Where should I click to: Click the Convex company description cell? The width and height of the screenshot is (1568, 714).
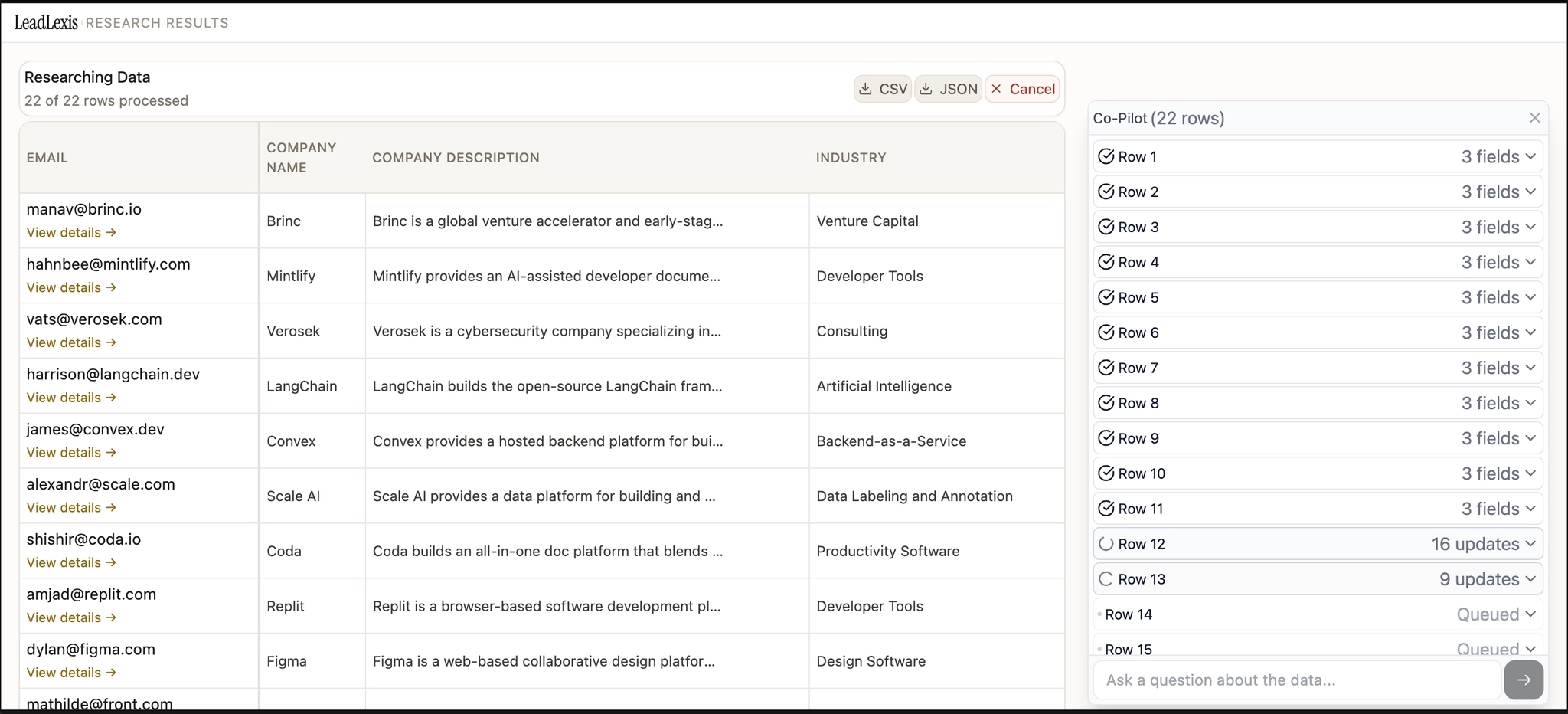[587, 441]
